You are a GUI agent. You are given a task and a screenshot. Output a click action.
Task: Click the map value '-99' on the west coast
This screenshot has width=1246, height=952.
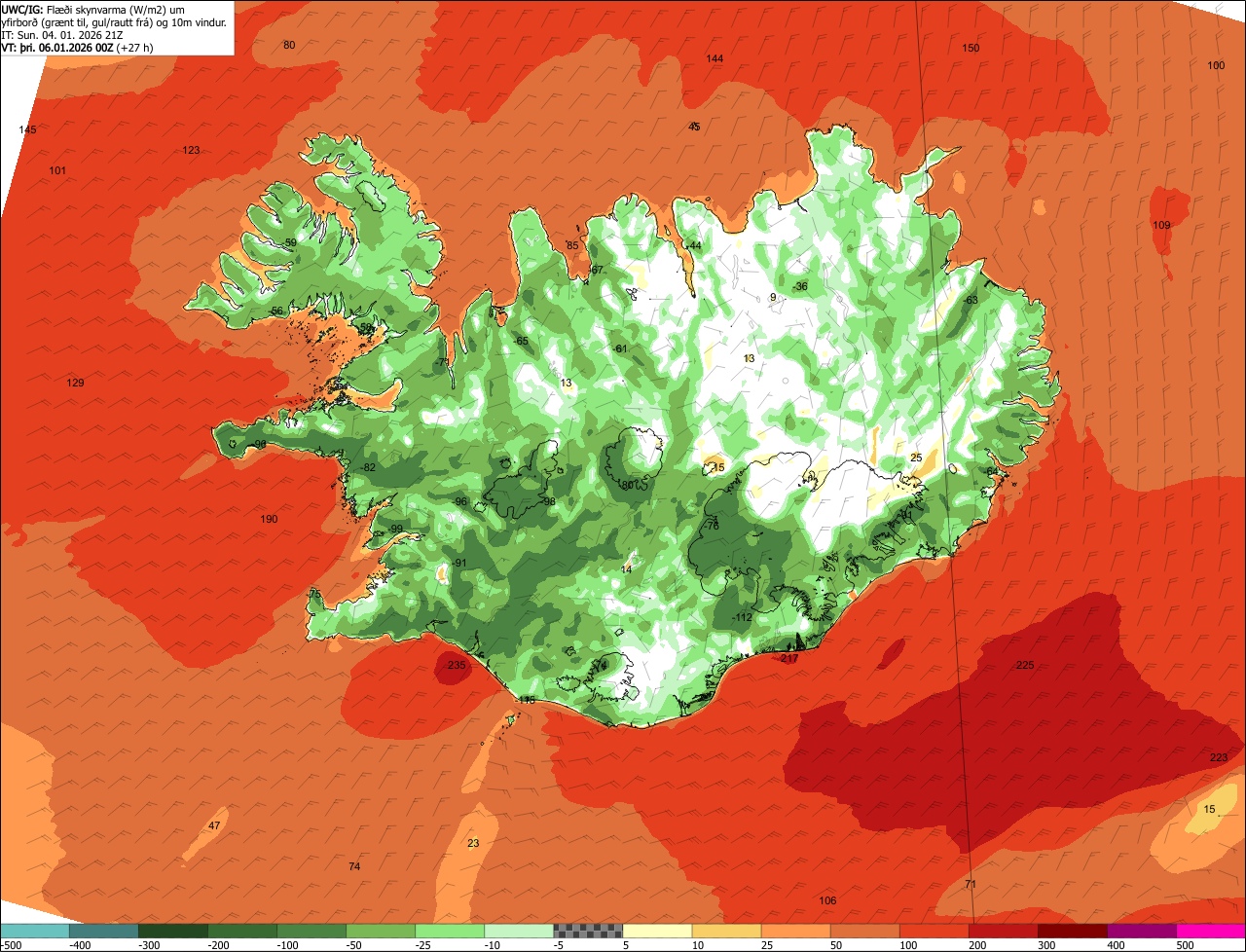tap(395, 530)
